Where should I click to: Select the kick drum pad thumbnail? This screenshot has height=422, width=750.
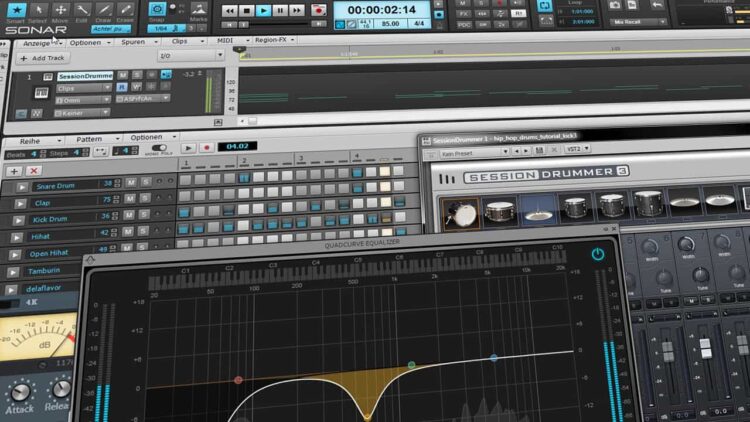(x=461, y=211)
